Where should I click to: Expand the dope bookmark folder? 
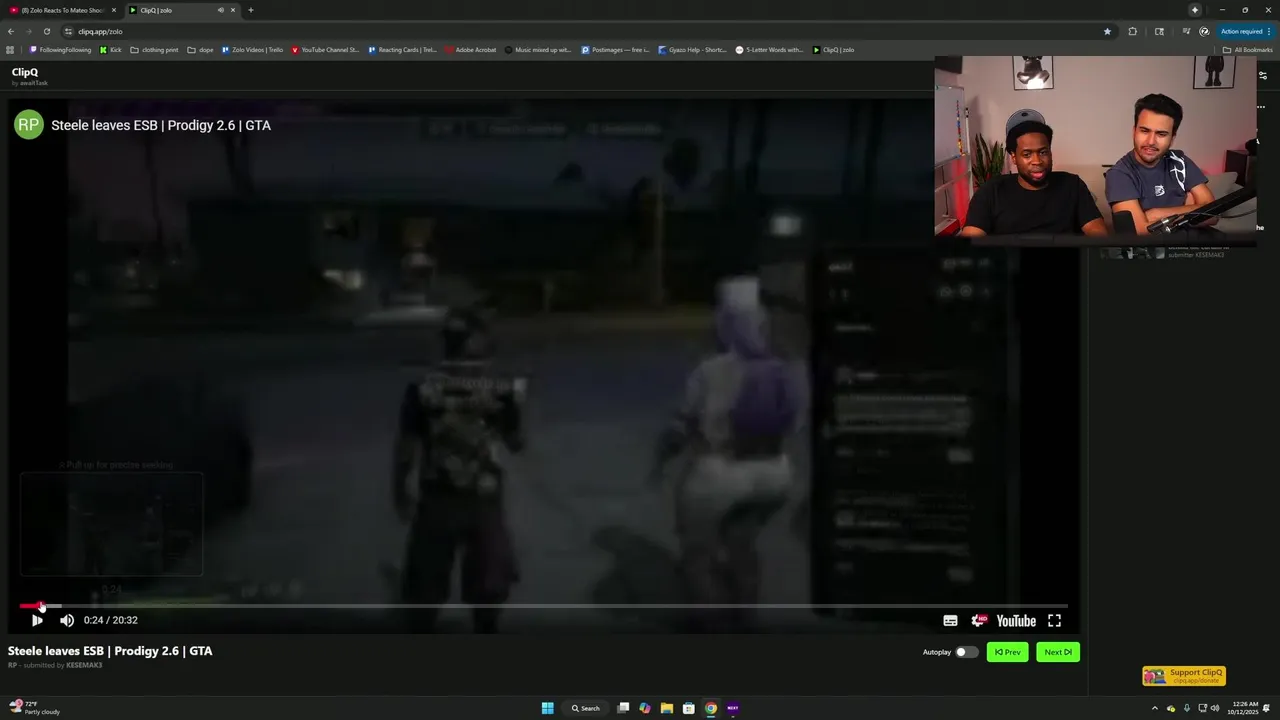tap(200, 50)
